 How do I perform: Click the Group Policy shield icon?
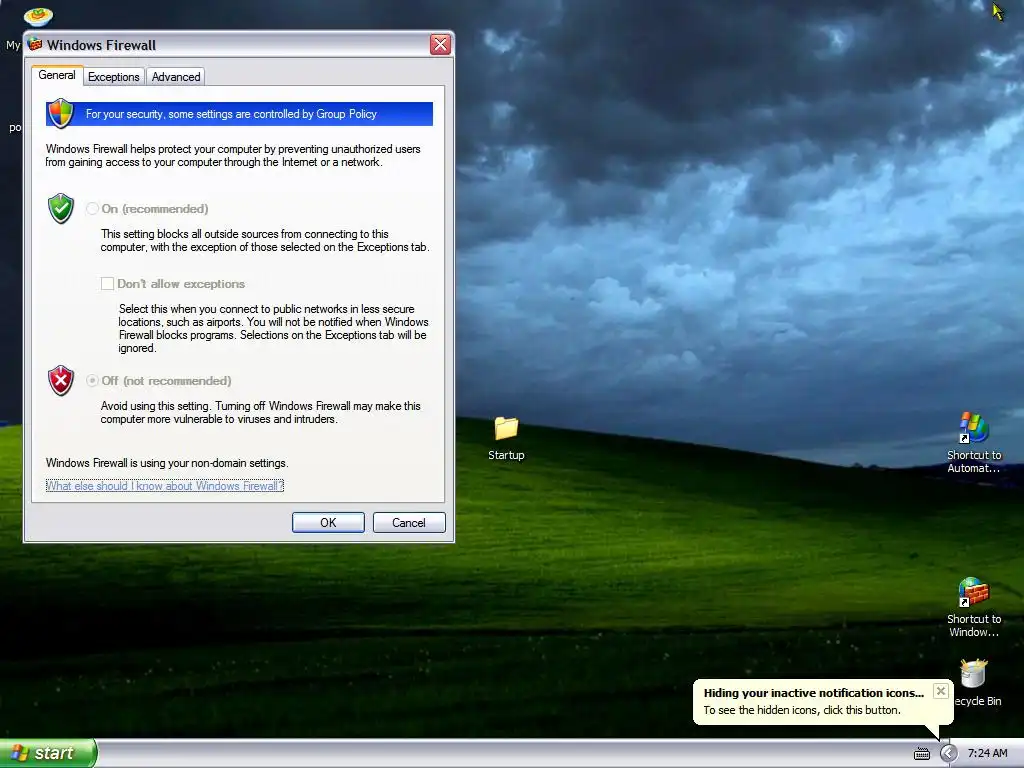tap(61, 114)
